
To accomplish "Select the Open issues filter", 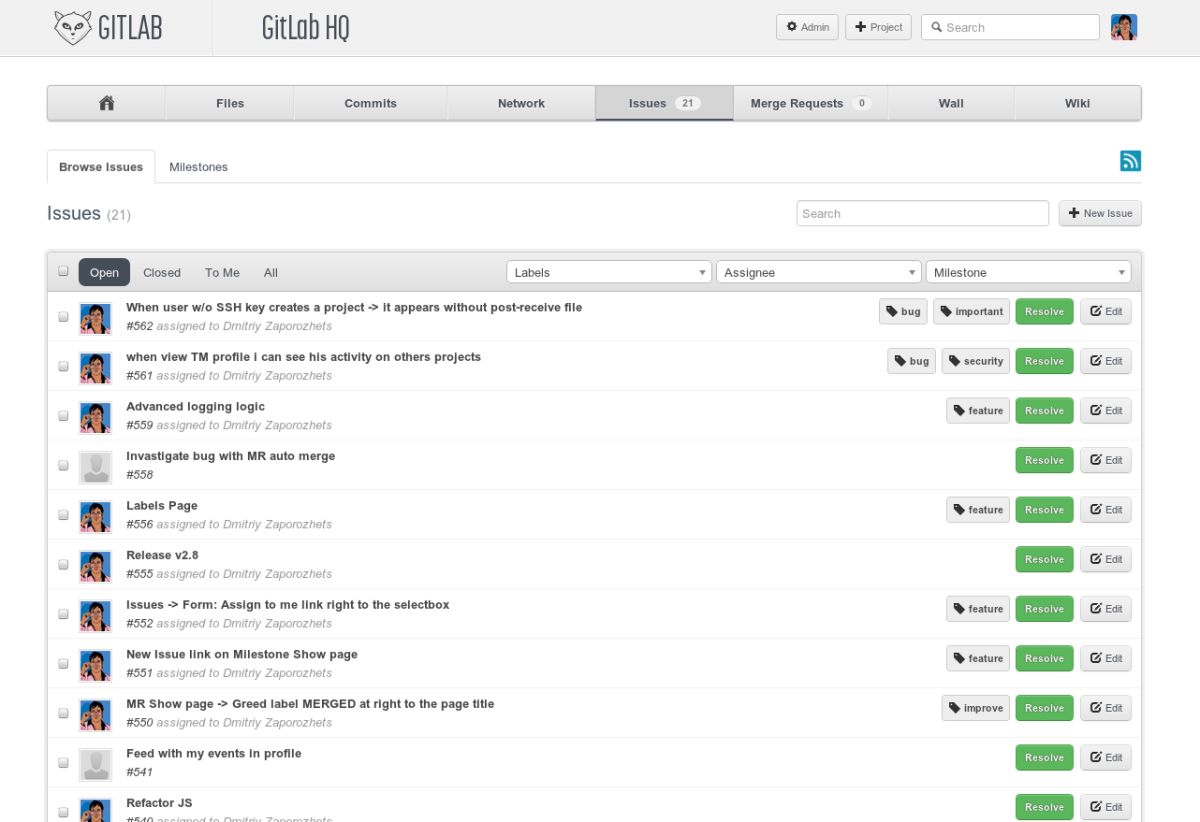I will 104,272.
